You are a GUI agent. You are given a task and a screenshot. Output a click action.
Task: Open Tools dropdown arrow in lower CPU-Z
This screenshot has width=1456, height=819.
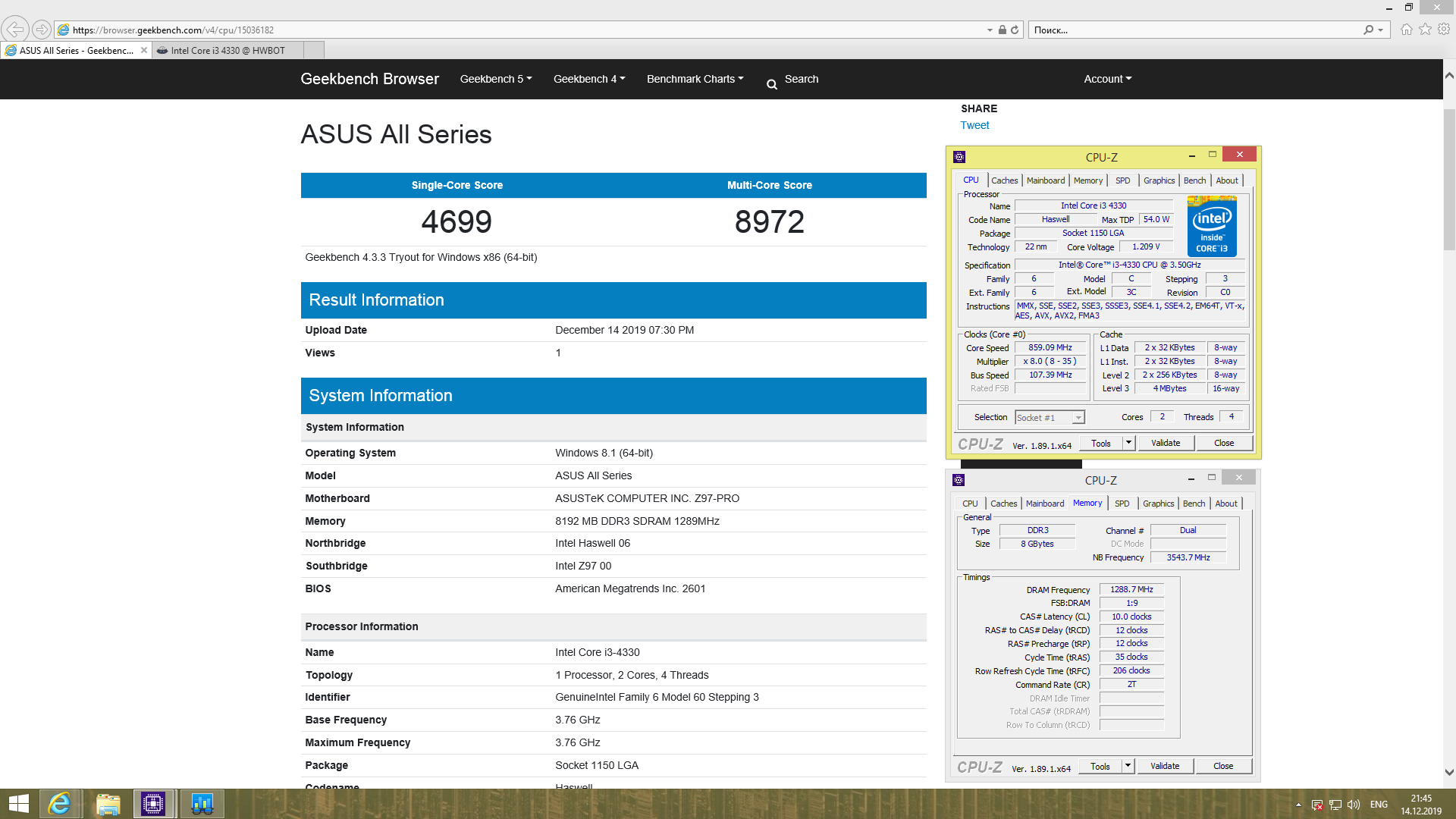[1128, 766]
